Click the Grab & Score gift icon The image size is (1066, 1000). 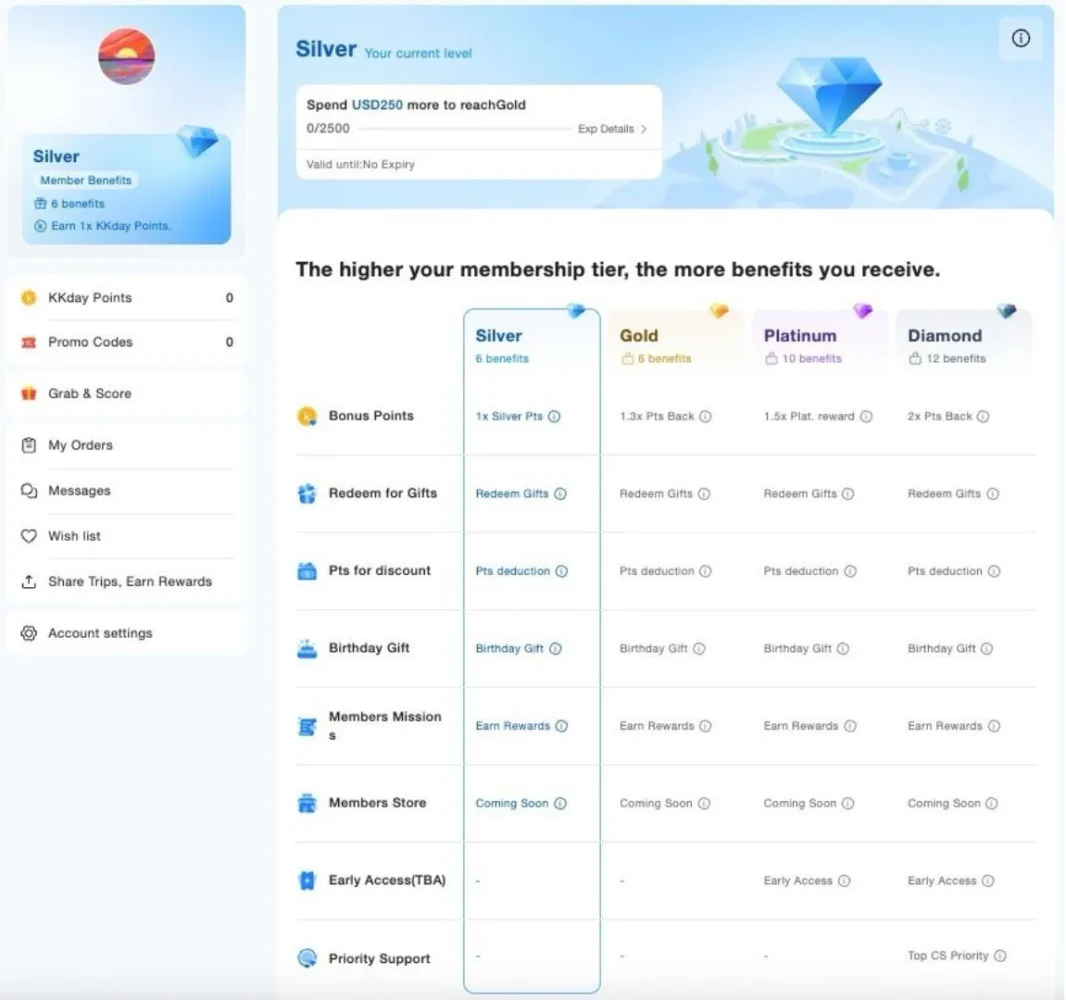[x=29, y=394]
